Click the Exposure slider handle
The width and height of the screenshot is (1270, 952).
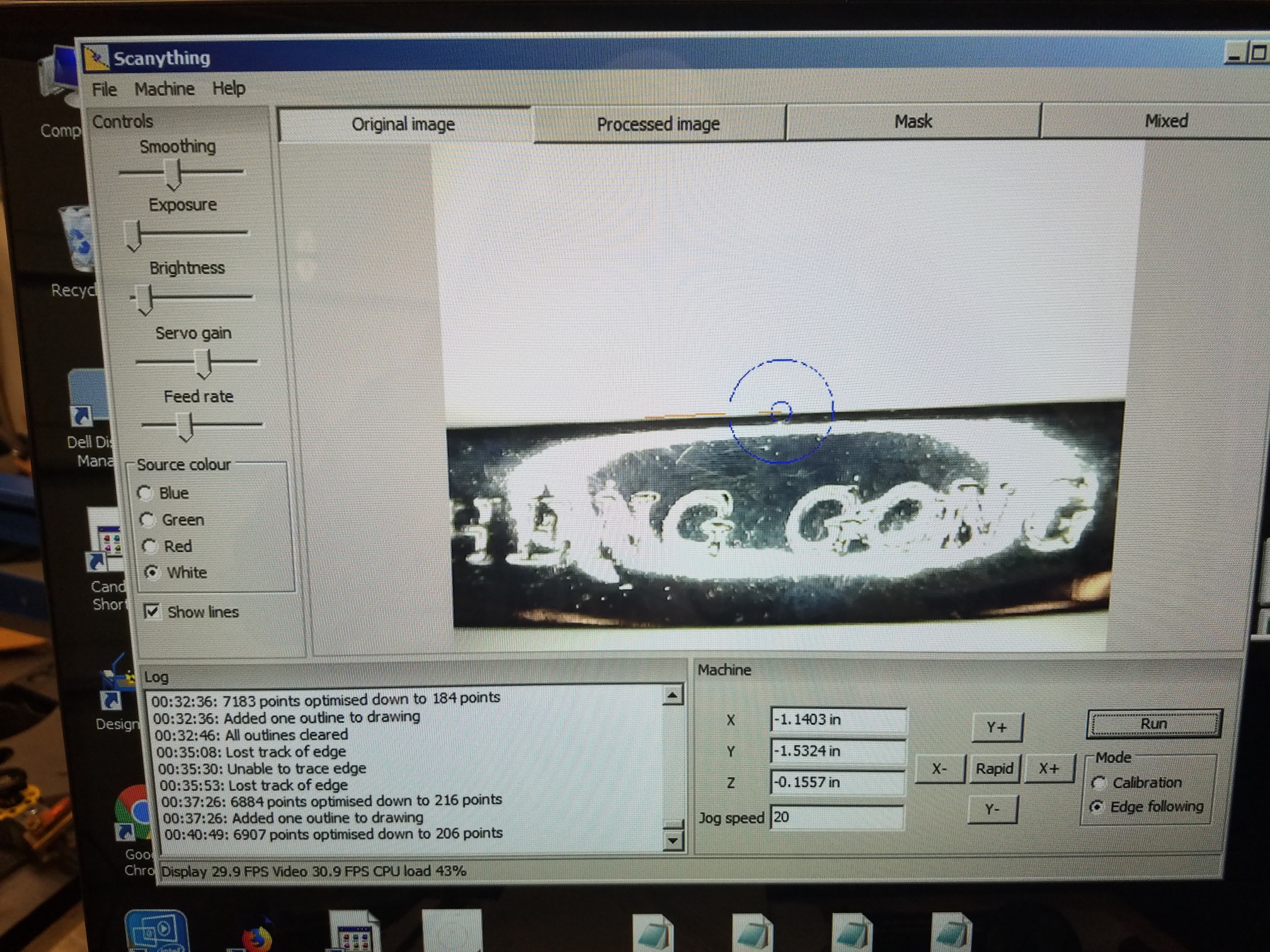click(x=134, y=236)
